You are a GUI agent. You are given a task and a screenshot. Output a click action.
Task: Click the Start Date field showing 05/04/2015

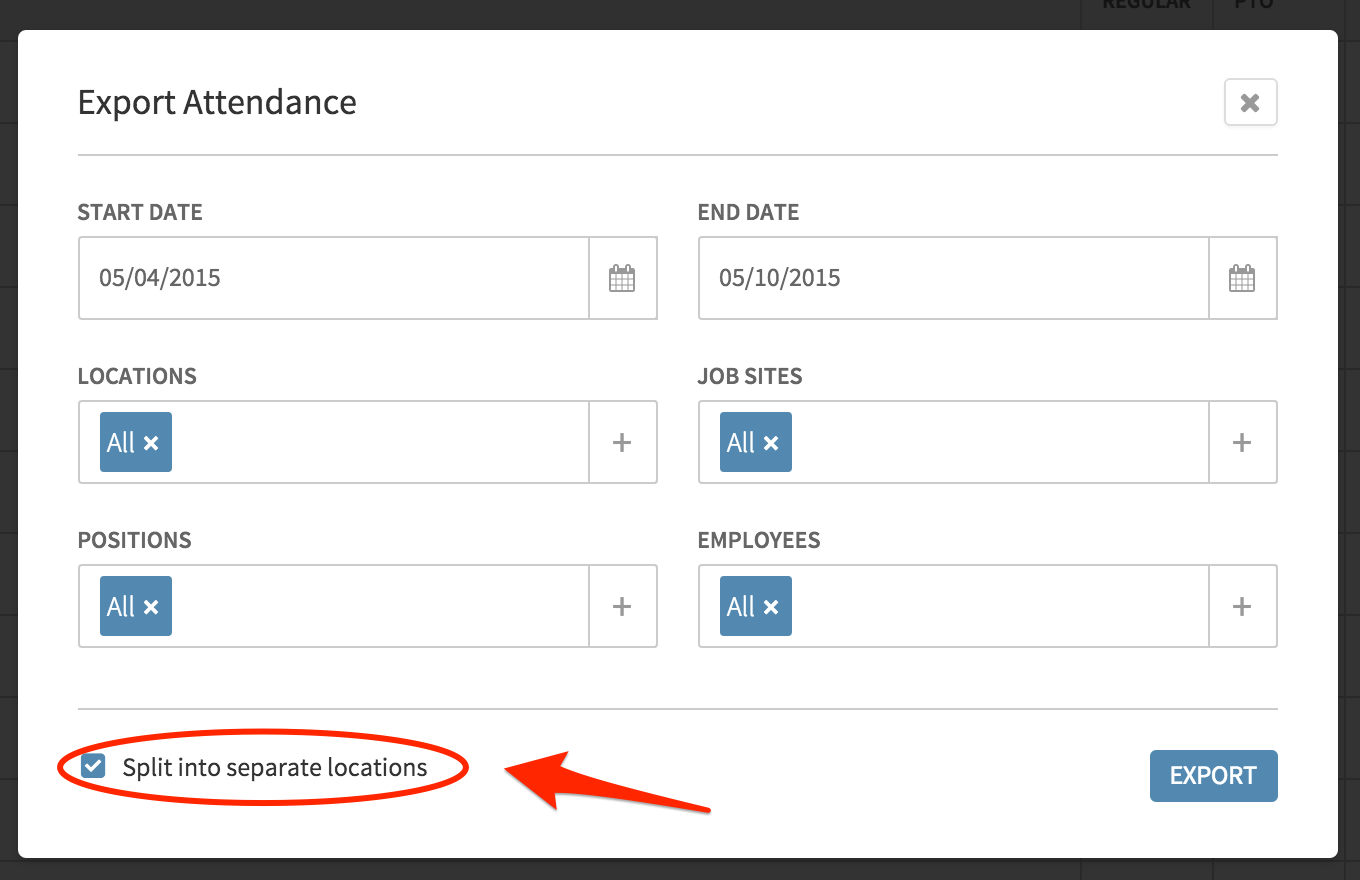pyautogui.click(x=334, y=278)
